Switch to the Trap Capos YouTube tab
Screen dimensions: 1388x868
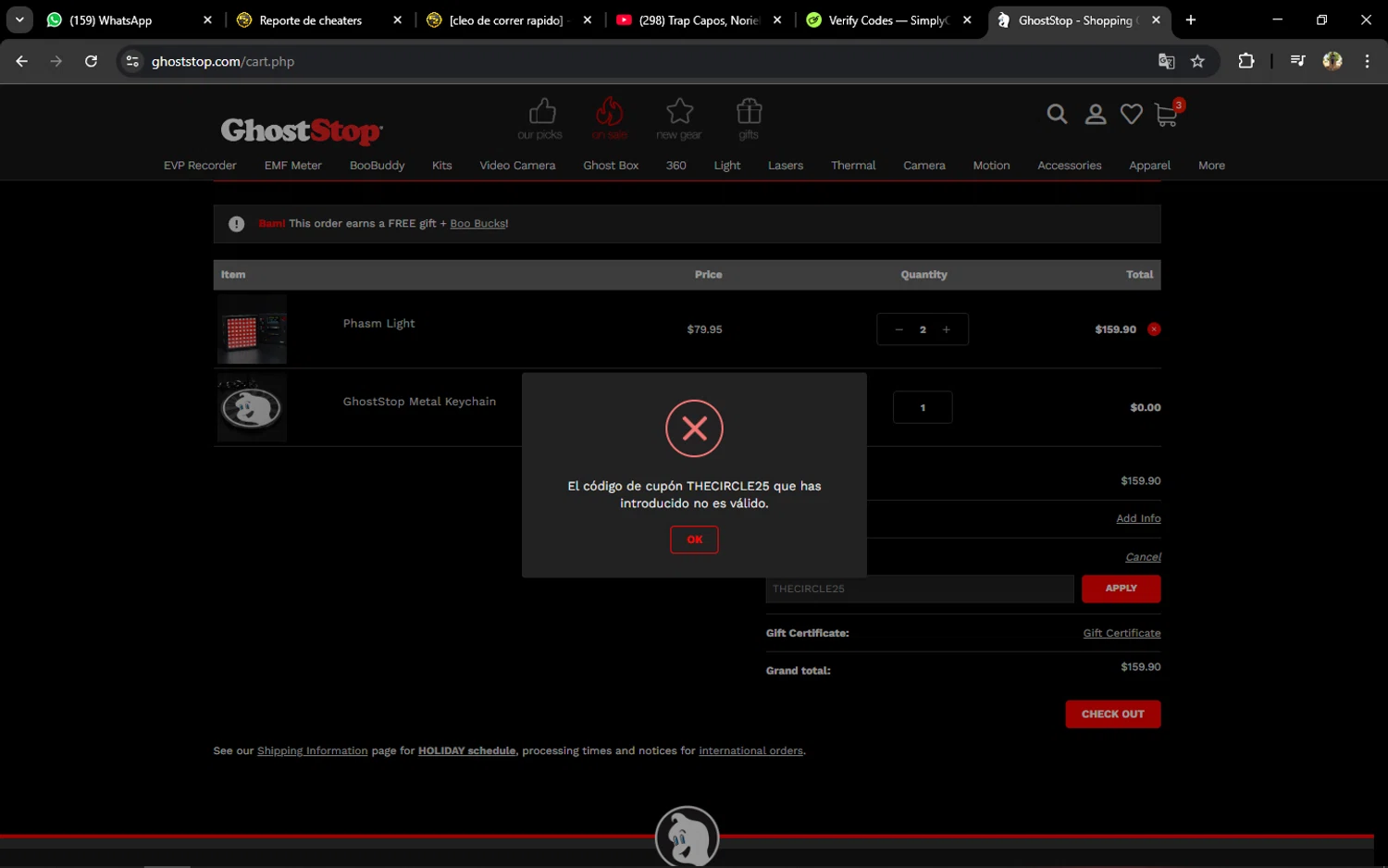point(699,19)
